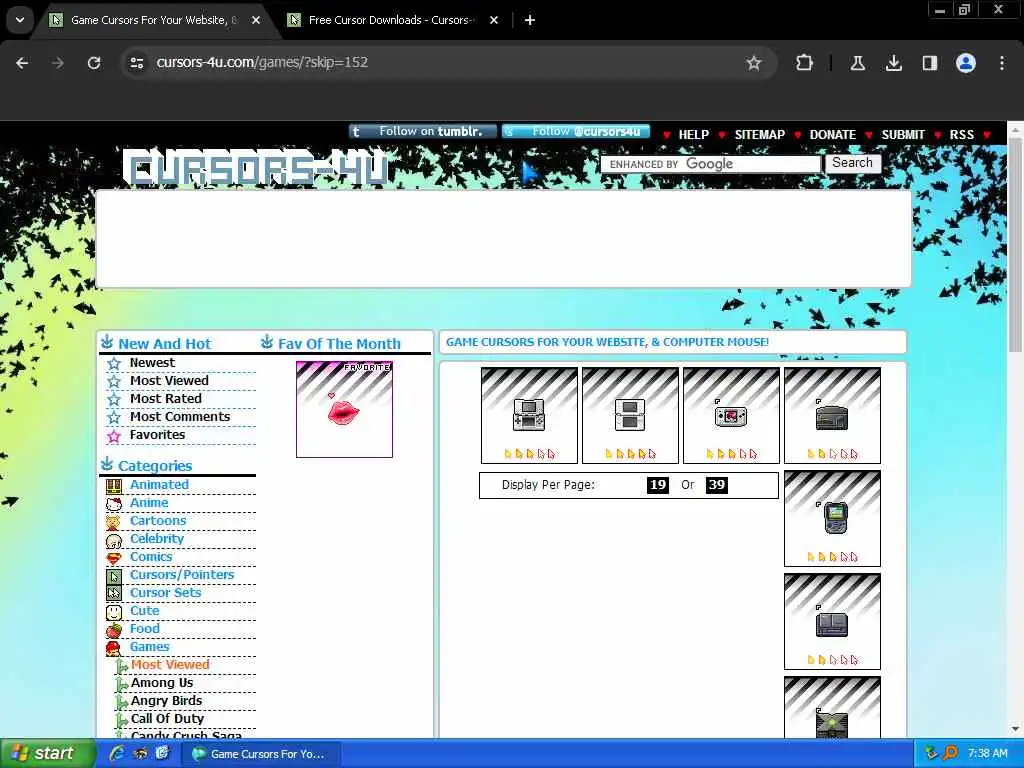Expand the tab search dropdown arrow
1024x768 pixels.
click(20, 20)
